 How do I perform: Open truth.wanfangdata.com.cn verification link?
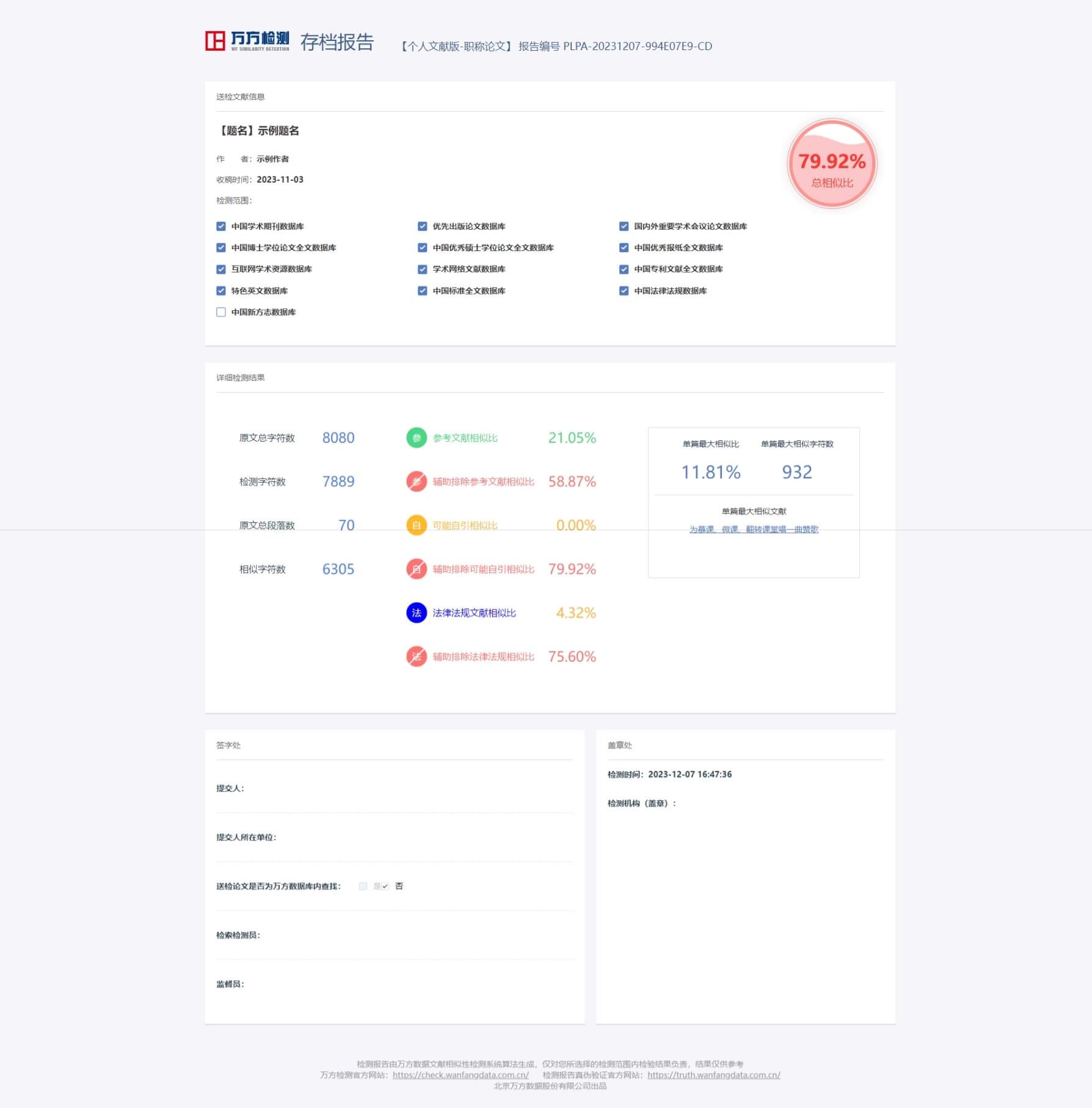pyautogui.click(x=713, y=1075)
